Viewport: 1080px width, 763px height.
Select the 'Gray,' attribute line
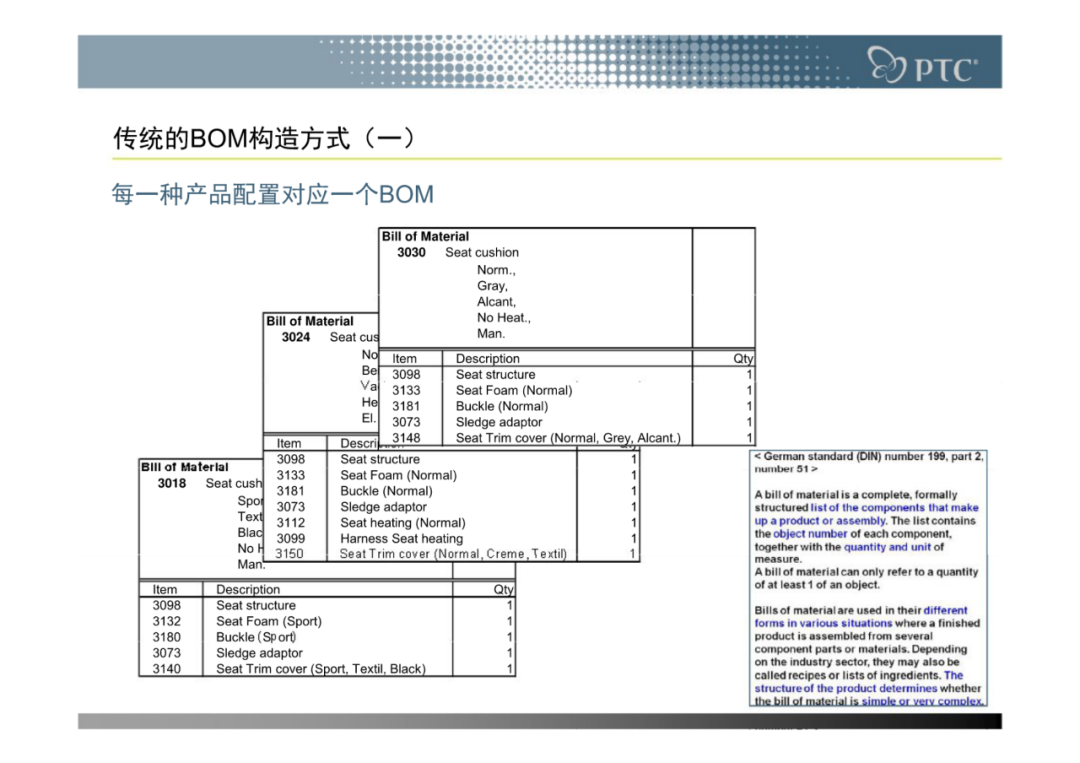tap(492, 285)
